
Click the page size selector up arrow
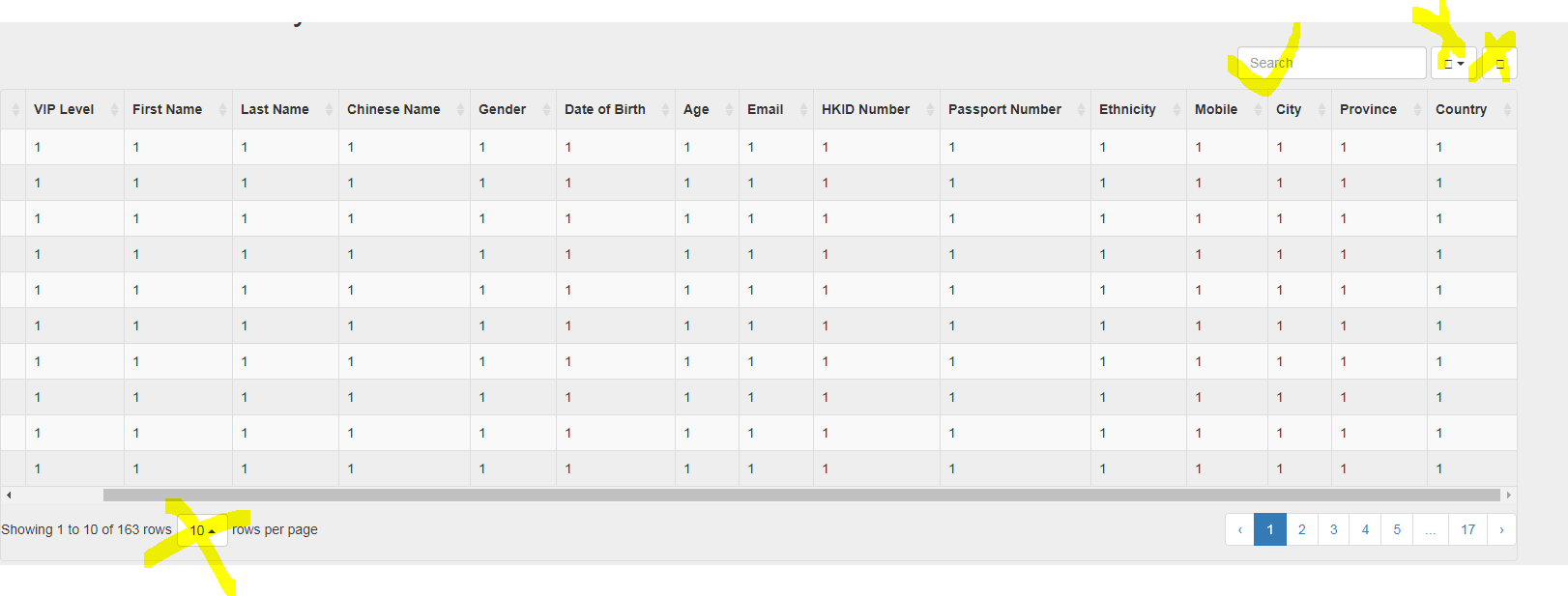[x=213, y=529]
